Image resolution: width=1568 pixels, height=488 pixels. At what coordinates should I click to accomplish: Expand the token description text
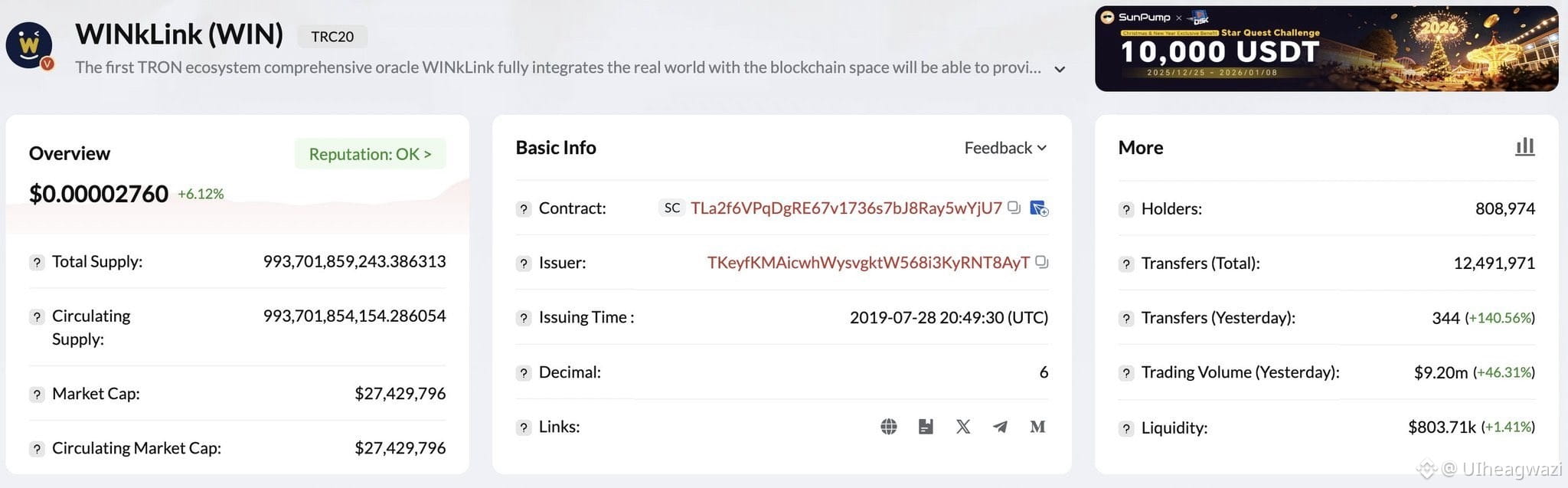(1060, 69)
